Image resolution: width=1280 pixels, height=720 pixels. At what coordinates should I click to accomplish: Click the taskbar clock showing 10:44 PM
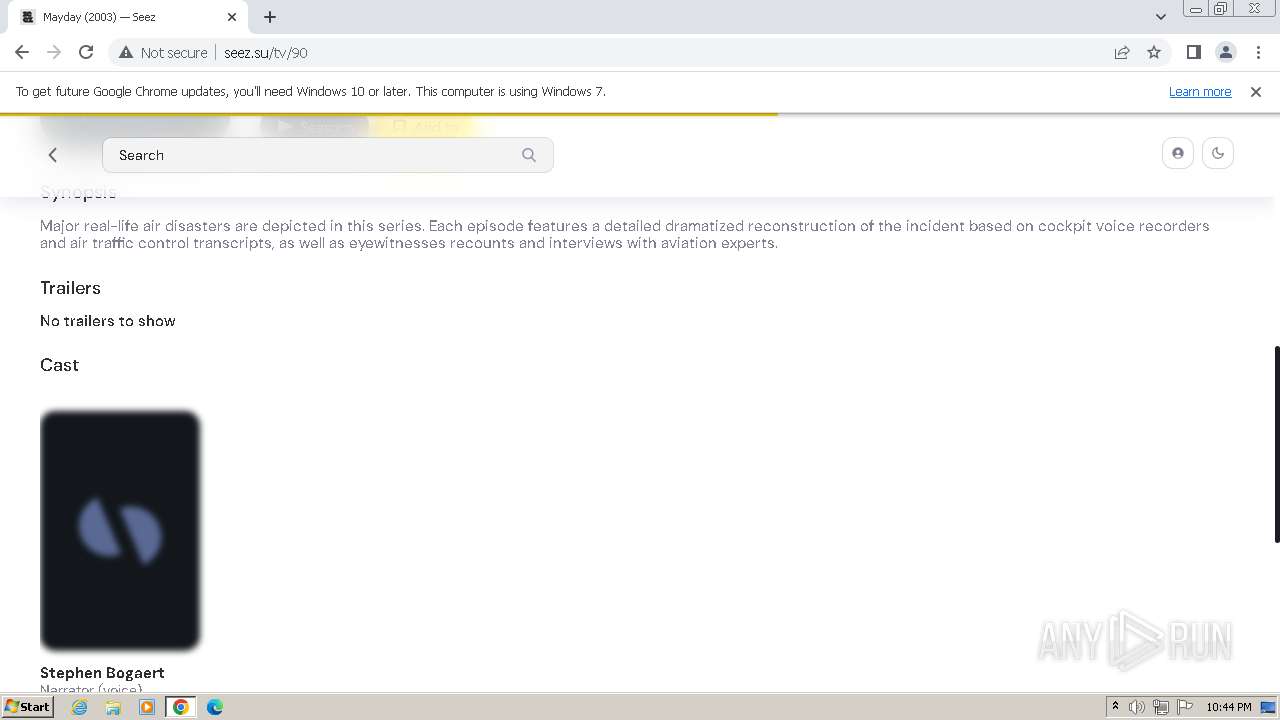click(x=1229, y=707)
